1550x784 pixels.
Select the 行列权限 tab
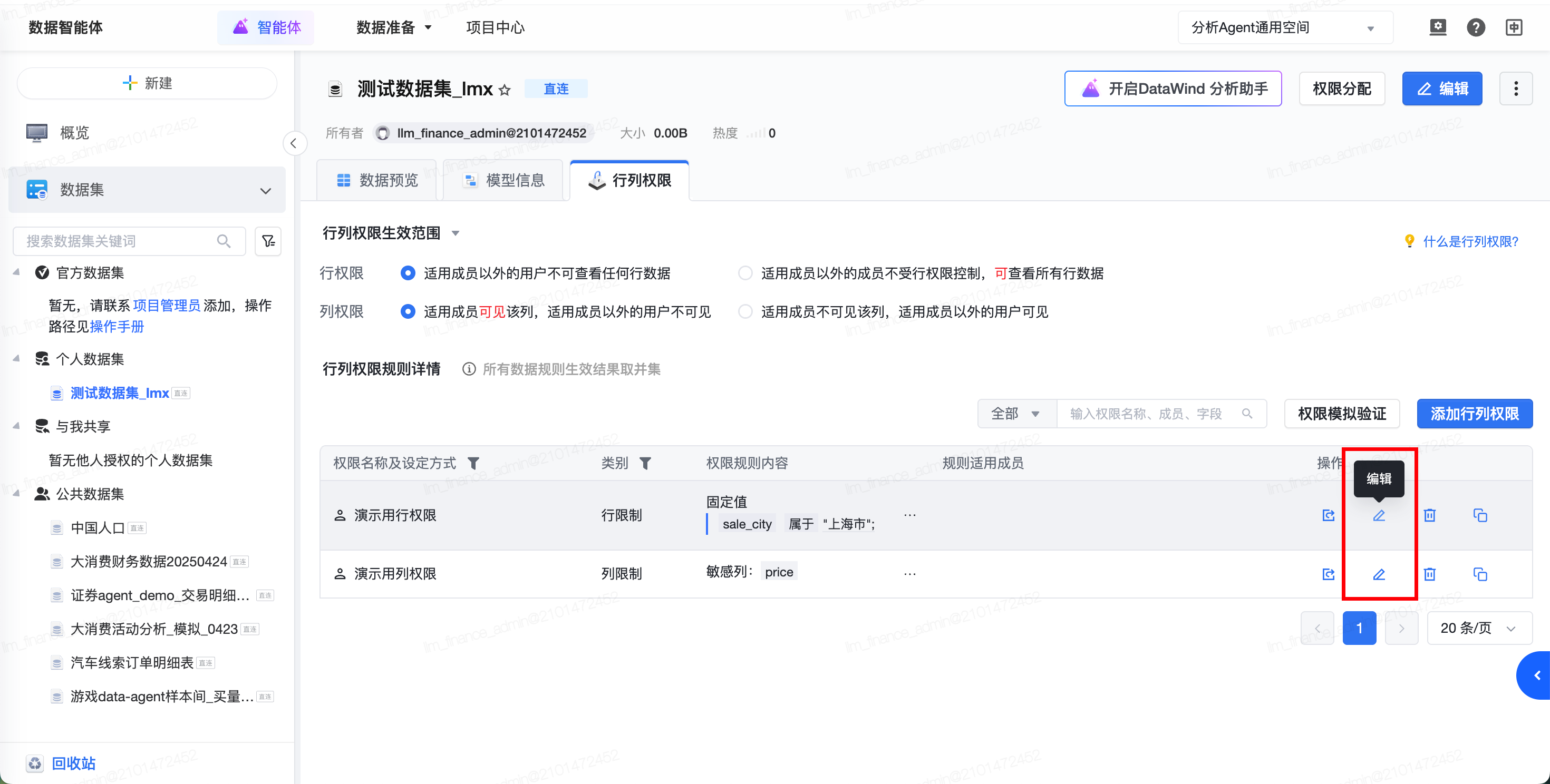(629, 180)
